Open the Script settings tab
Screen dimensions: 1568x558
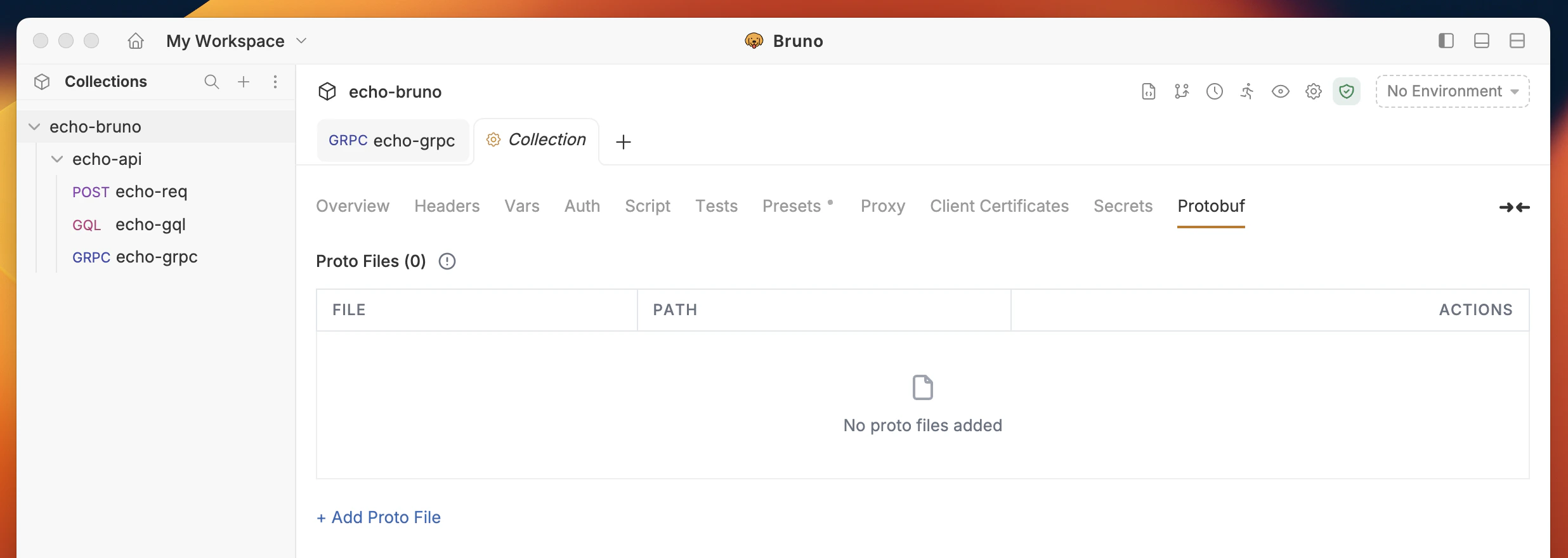[x=648, y=206]
